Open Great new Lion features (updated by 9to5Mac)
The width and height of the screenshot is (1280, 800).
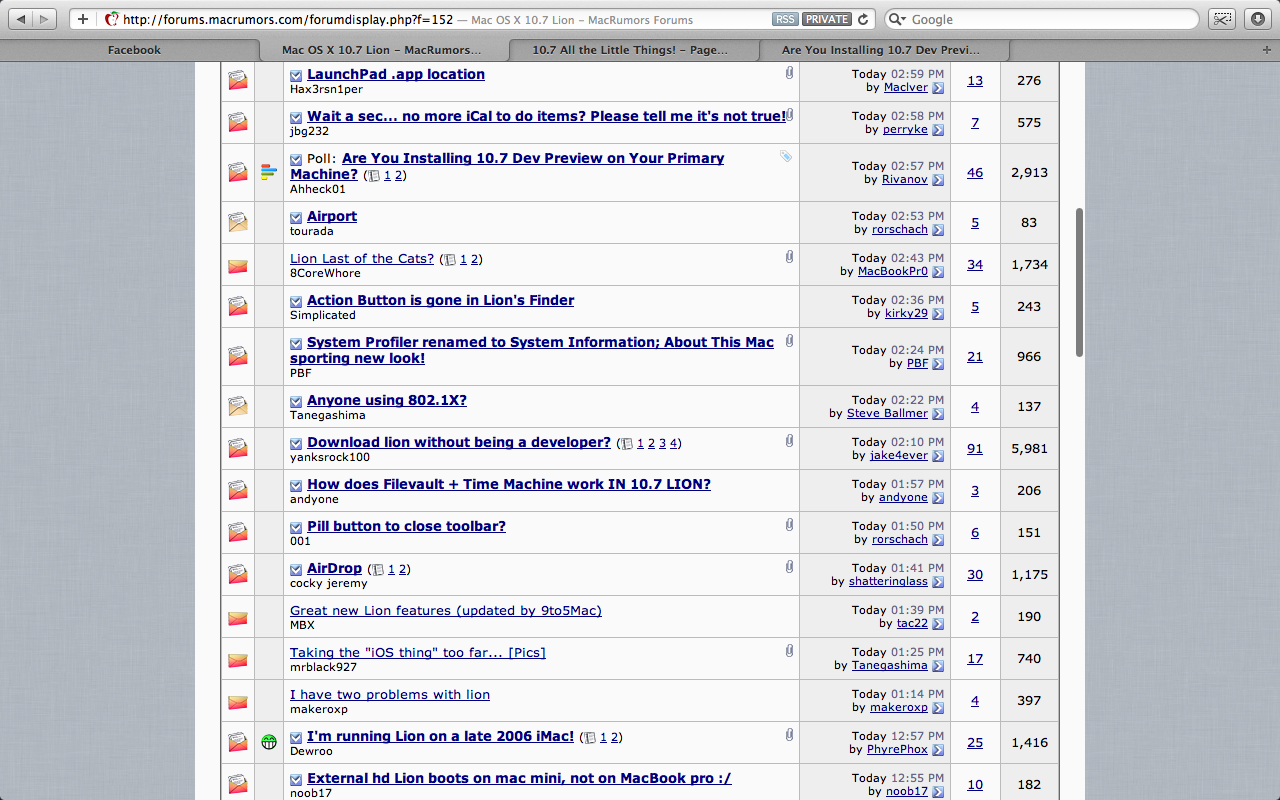pyautogui.click(x=446, y=610)
